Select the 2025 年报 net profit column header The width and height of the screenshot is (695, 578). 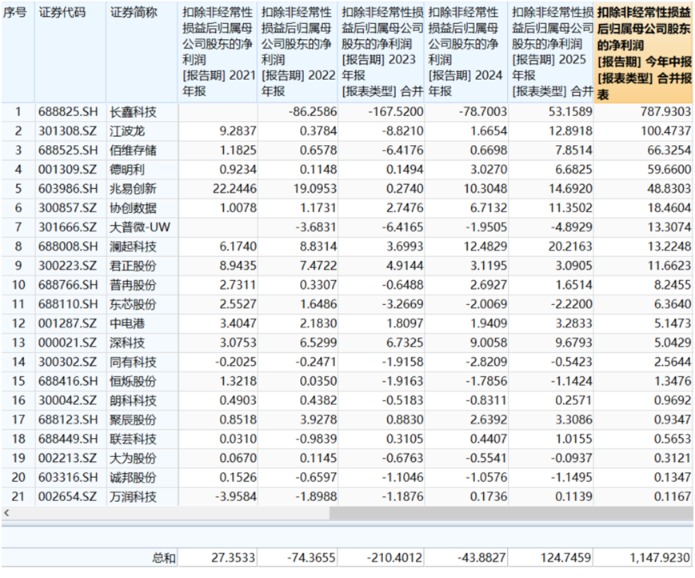pos(551,51)
